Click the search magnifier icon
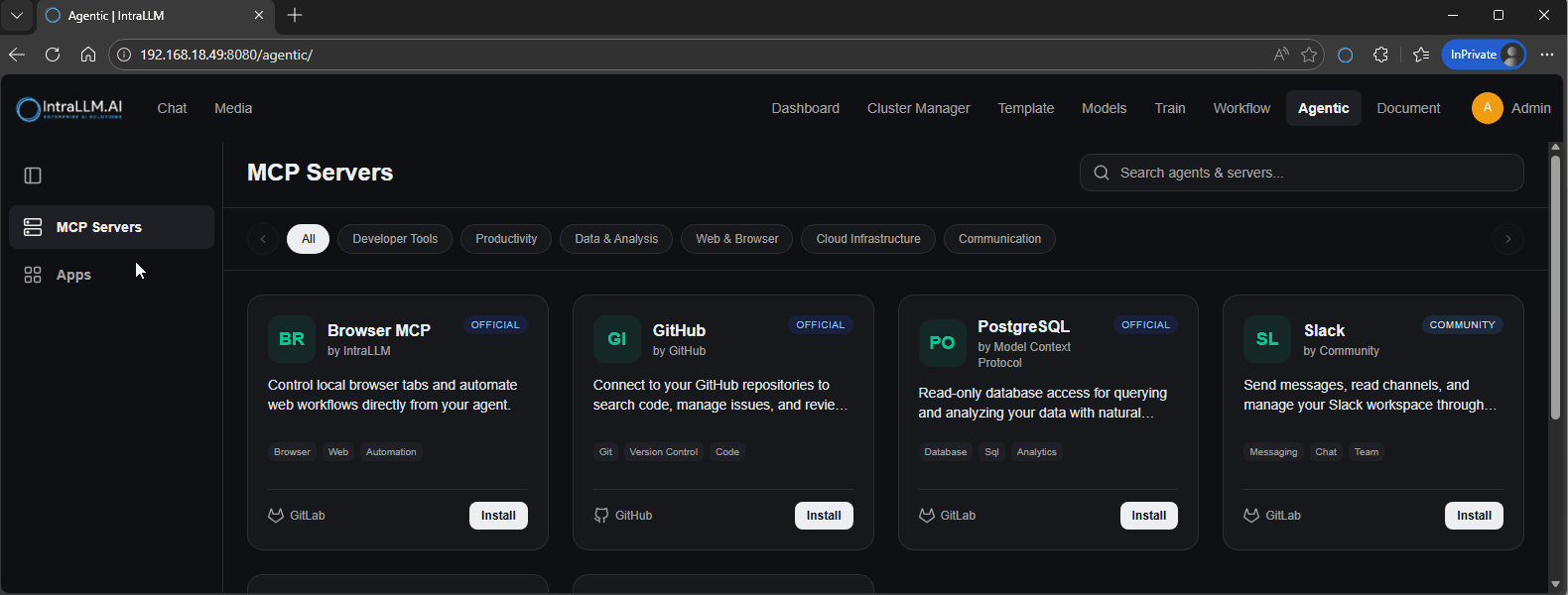The height and width of the screenshot is (595, 1568). click(x=1102, y=173)
